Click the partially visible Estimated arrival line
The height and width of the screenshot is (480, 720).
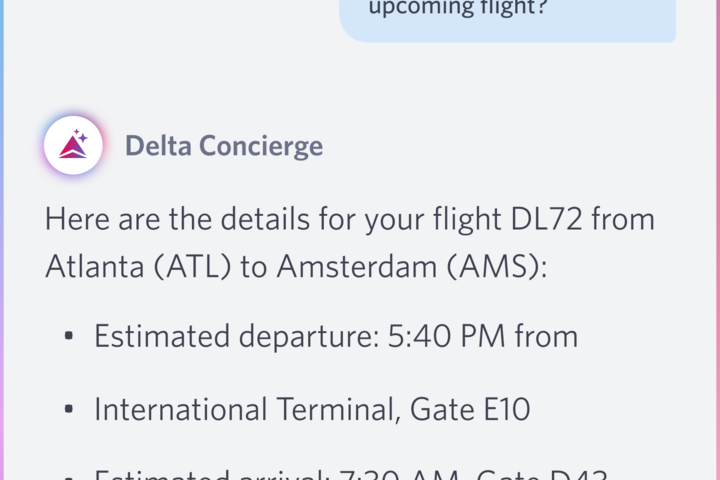(x=350, y=474)
